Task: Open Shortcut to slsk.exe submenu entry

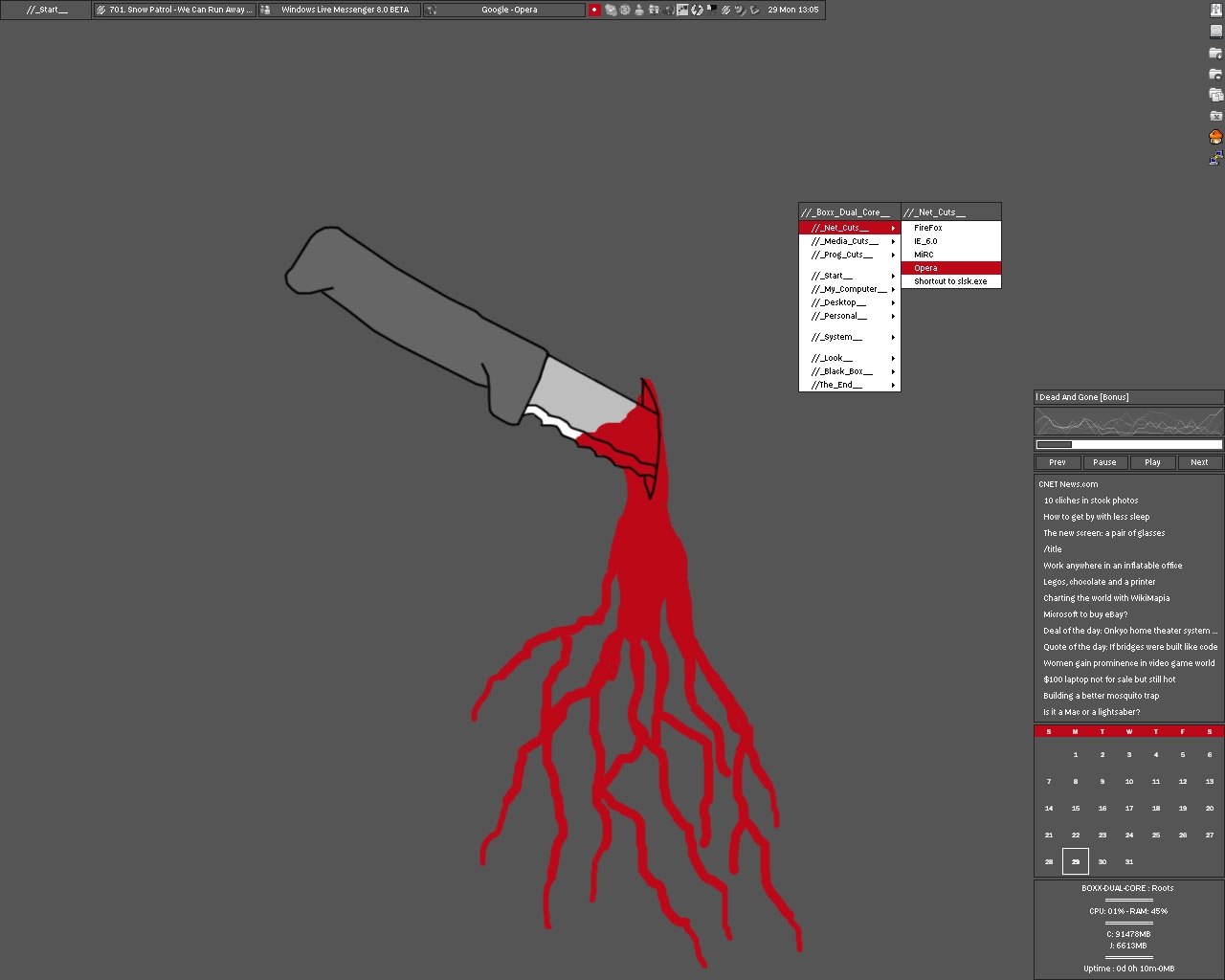Action: (x=951, y=281)
